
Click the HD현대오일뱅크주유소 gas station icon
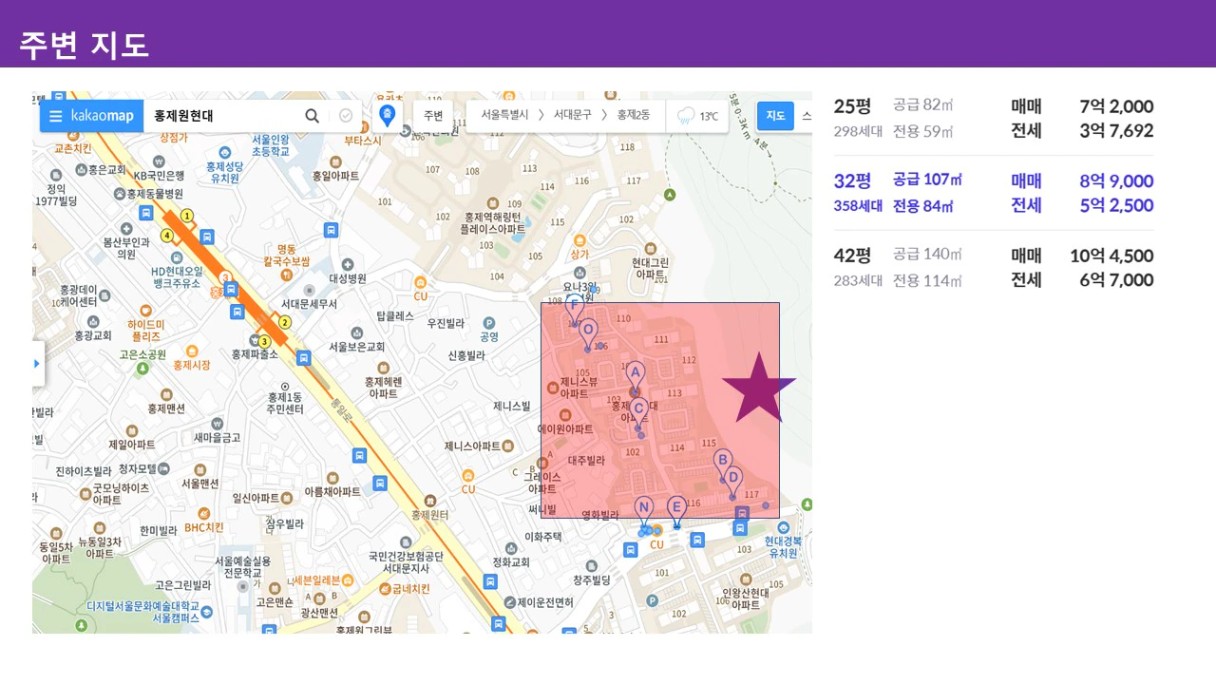[x=176, y=256]
